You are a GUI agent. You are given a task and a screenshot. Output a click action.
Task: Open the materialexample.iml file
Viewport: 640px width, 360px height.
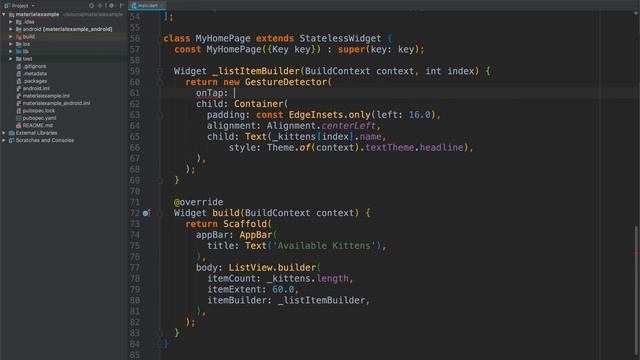tap(46, 96)
